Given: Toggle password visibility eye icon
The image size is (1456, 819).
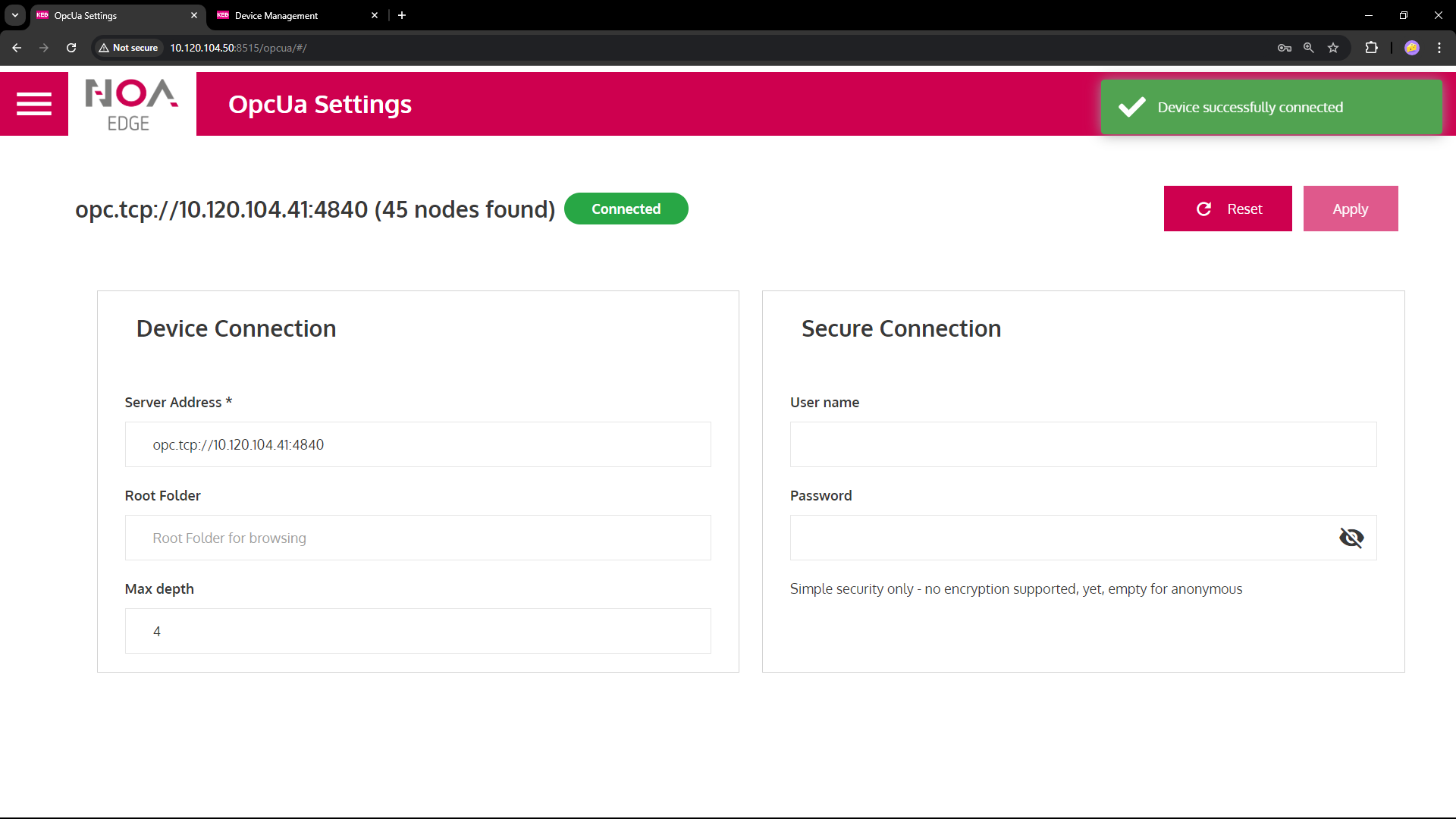Looking at the screenshot, I should coord(1351,538).
